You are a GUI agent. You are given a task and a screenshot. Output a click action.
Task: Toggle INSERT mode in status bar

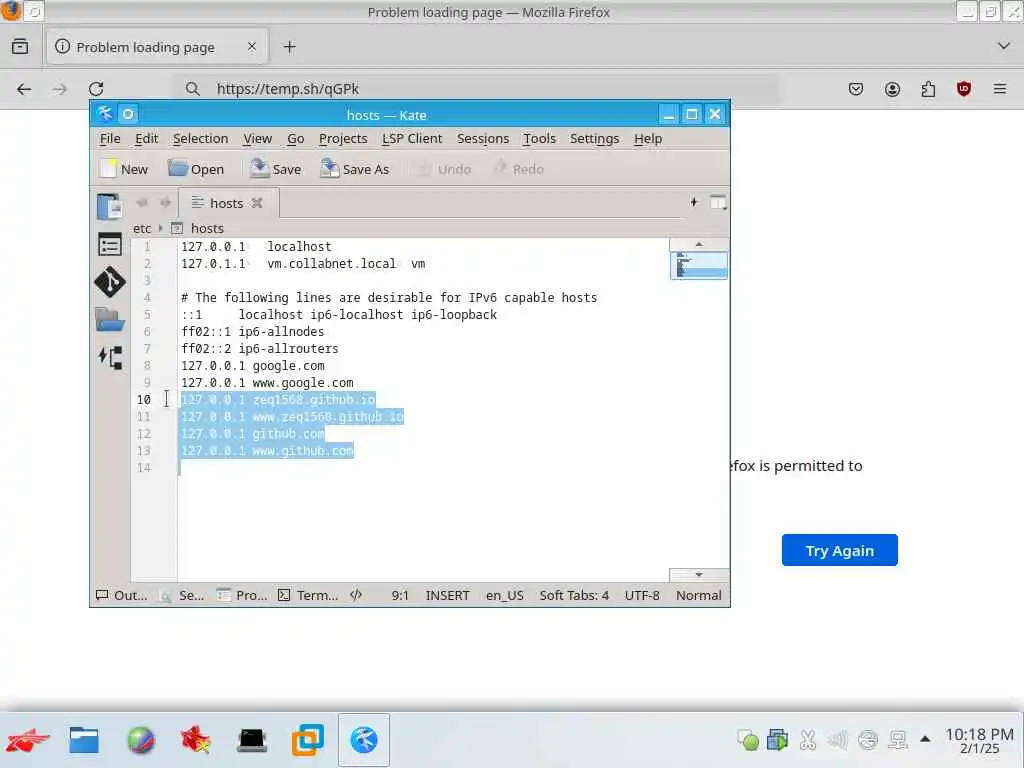pyautogui.click(x=447, y=596)
